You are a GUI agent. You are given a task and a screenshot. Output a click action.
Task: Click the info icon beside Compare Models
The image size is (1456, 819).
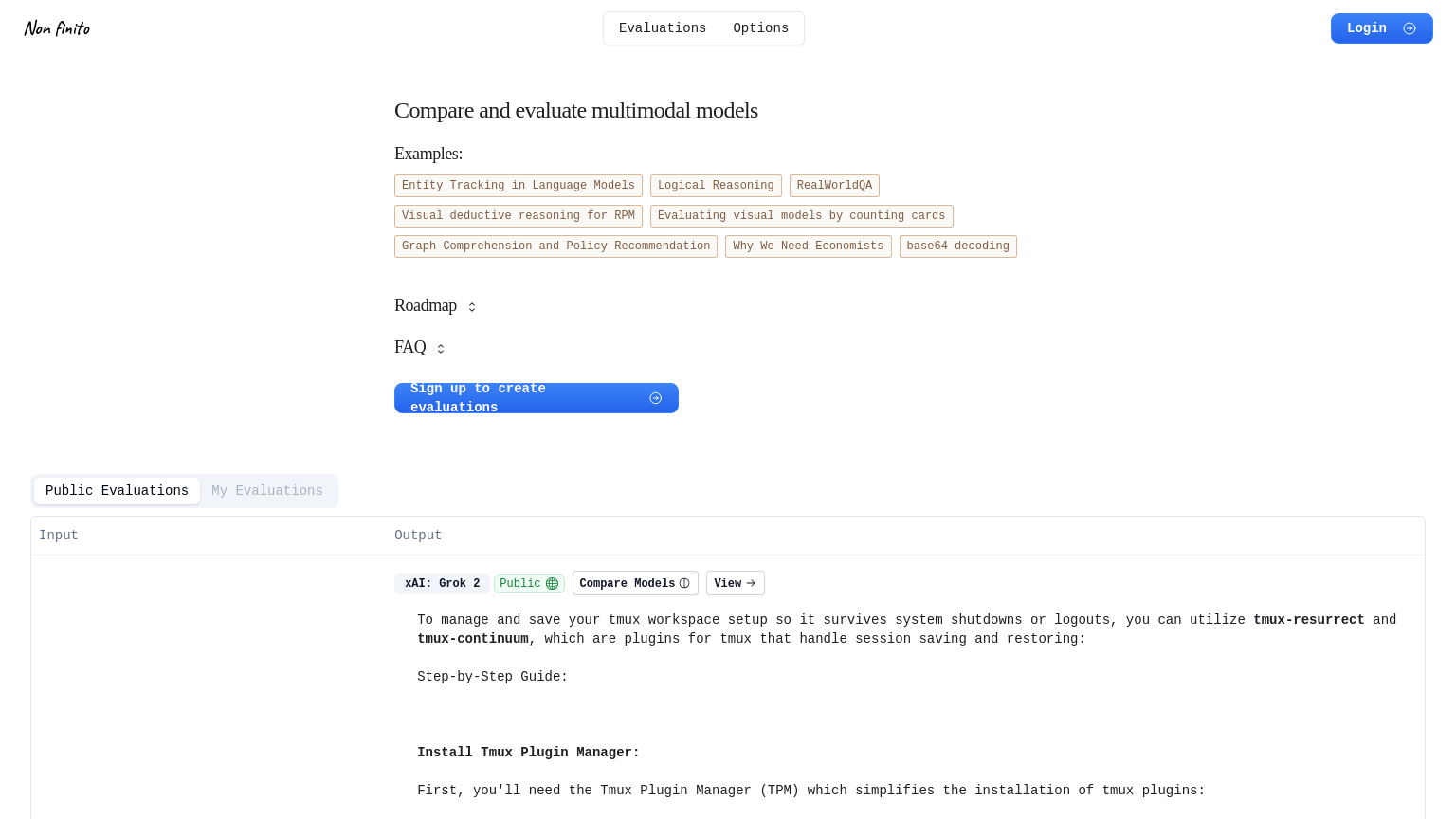tap(684, 584)
